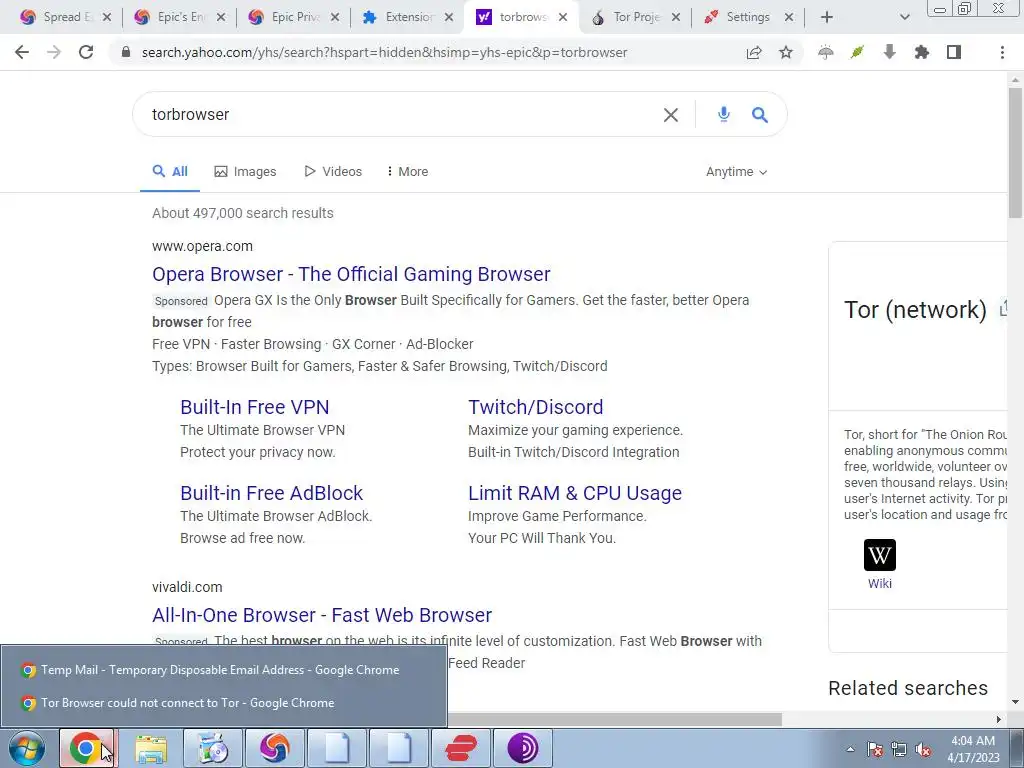Open the Built-In Free VPN link
This screenshot has height=768, width=1024.
pyautogui.click(x=255, y=407)
